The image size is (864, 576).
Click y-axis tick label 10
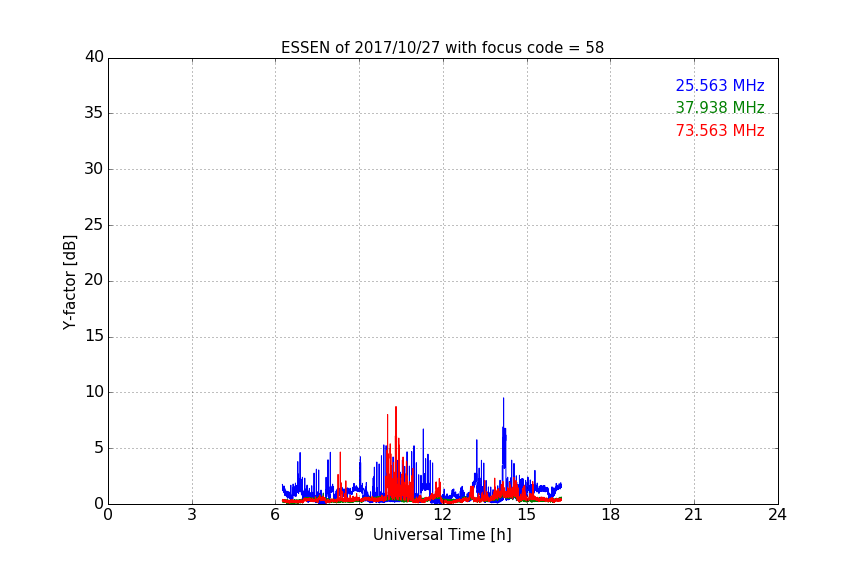[x=94, y=392]
